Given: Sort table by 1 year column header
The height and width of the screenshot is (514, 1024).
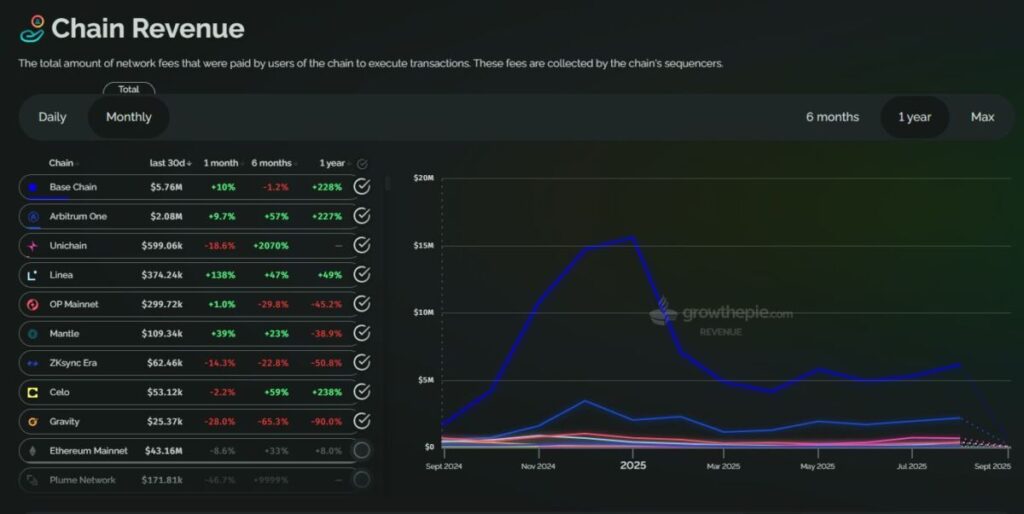Looking at the screenshot, I should point(334,163).
